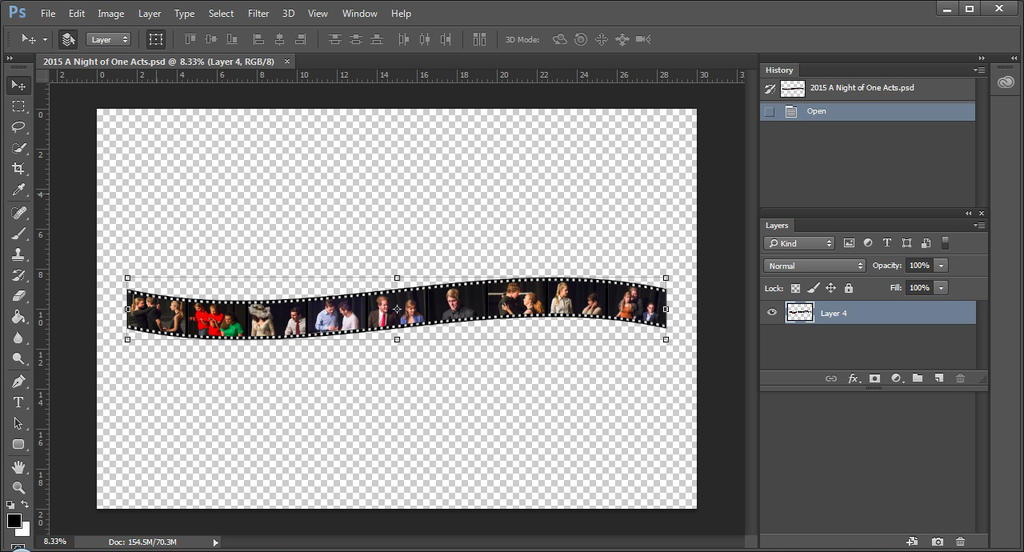This screenshot has height=552, width=1024.
Task: Hide Layer 4 using the eye icon
Action: (771, 313)
